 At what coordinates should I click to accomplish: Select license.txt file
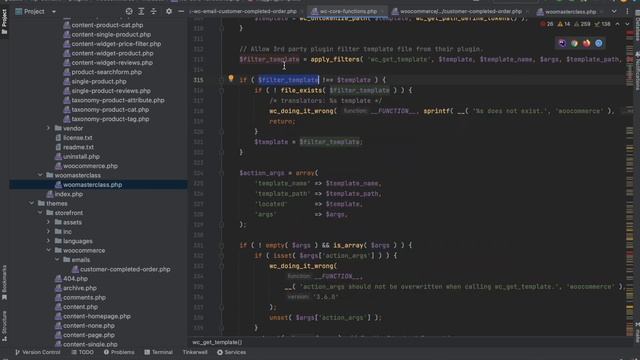point(78,138)
